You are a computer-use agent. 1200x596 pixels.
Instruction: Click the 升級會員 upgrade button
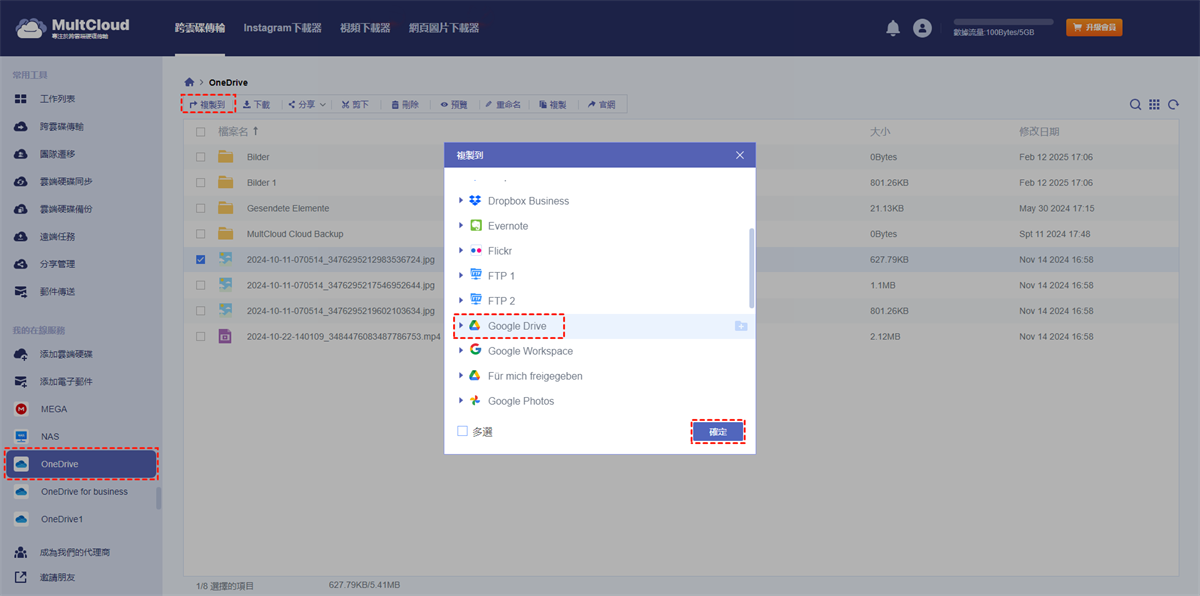coord(1094,28)
